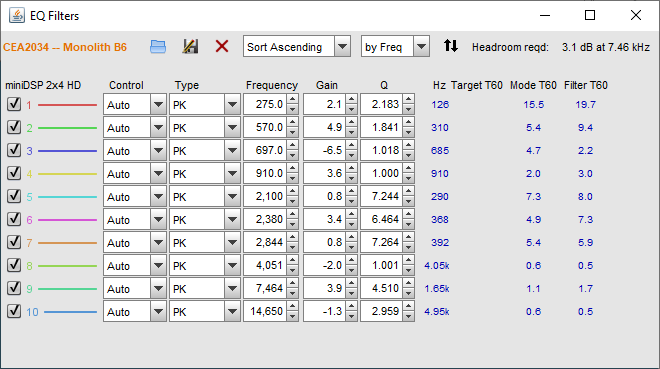Open the load filters folder icon
The height and width of the screenshot is (369, 660).
158,46
